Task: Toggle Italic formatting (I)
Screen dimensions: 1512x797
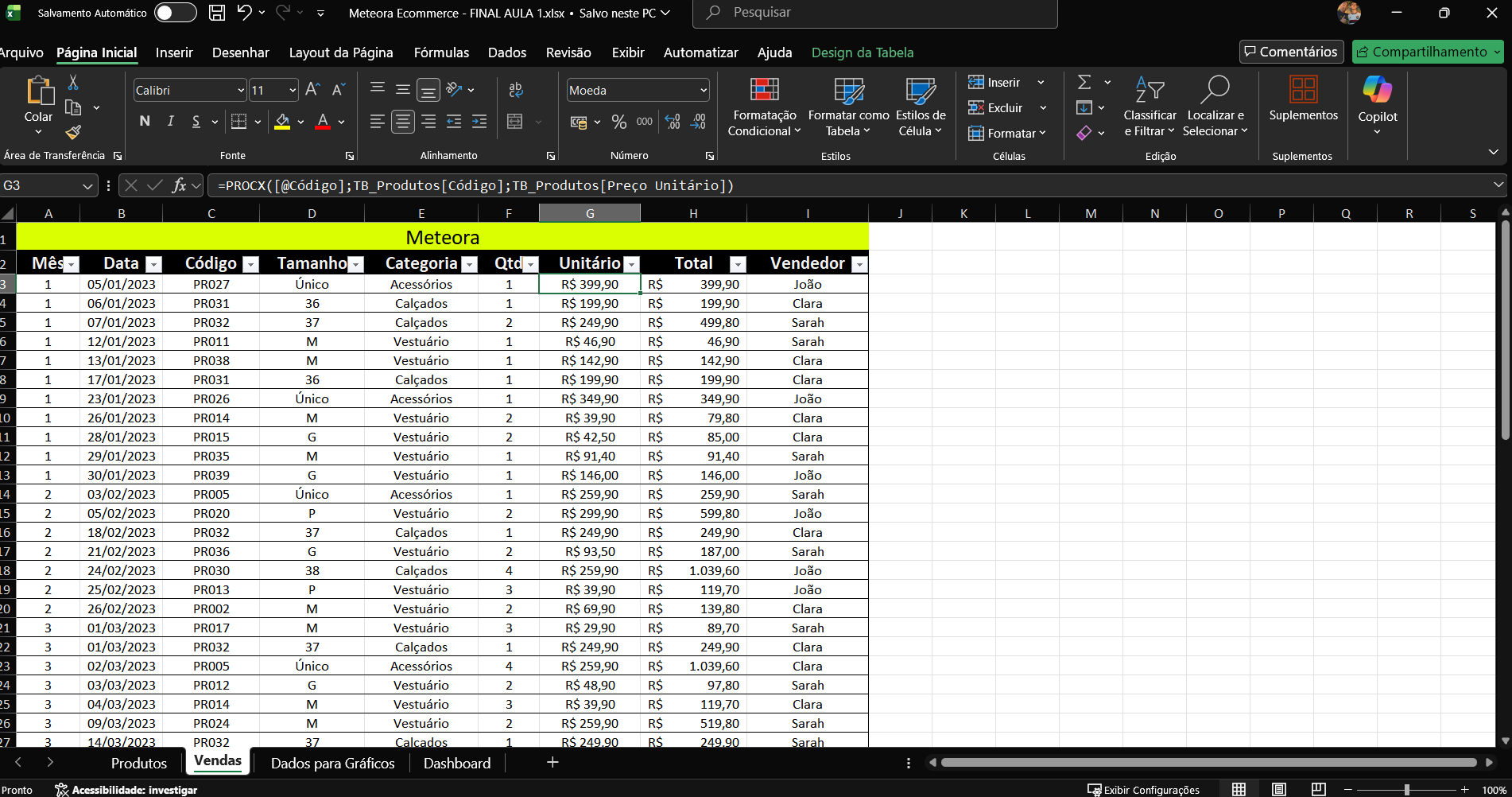Action: pyautogui.click(x=170, y=121)
